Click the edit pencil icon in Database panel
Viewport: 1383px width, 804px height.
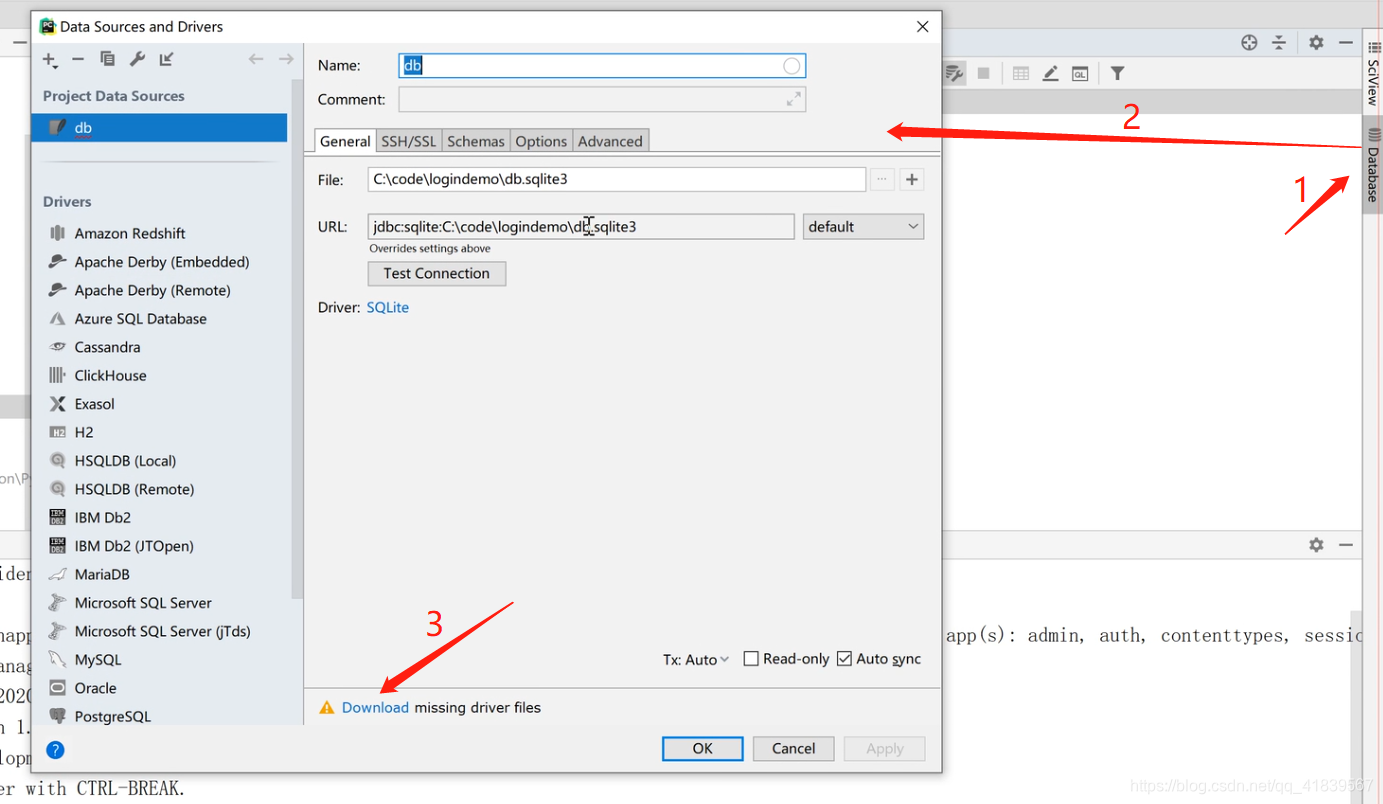click(1050, 73)
